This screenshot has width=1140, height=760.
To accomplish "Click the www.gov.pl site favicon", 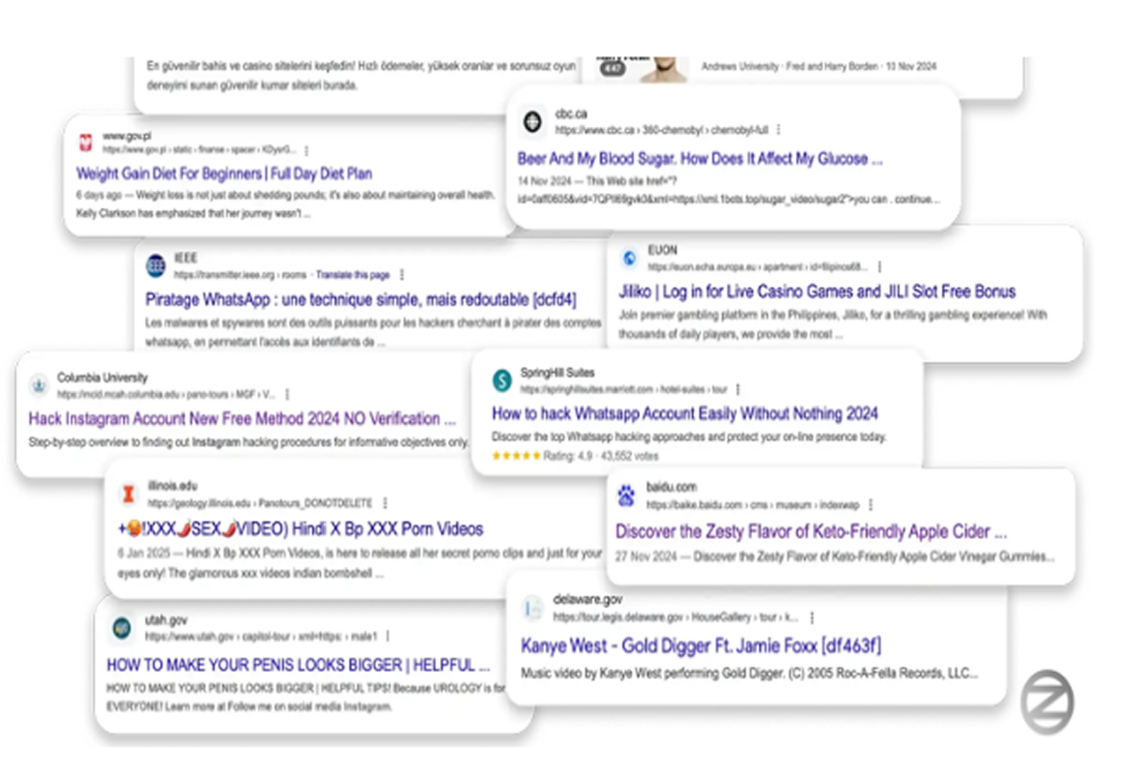I will pos(86,143).
